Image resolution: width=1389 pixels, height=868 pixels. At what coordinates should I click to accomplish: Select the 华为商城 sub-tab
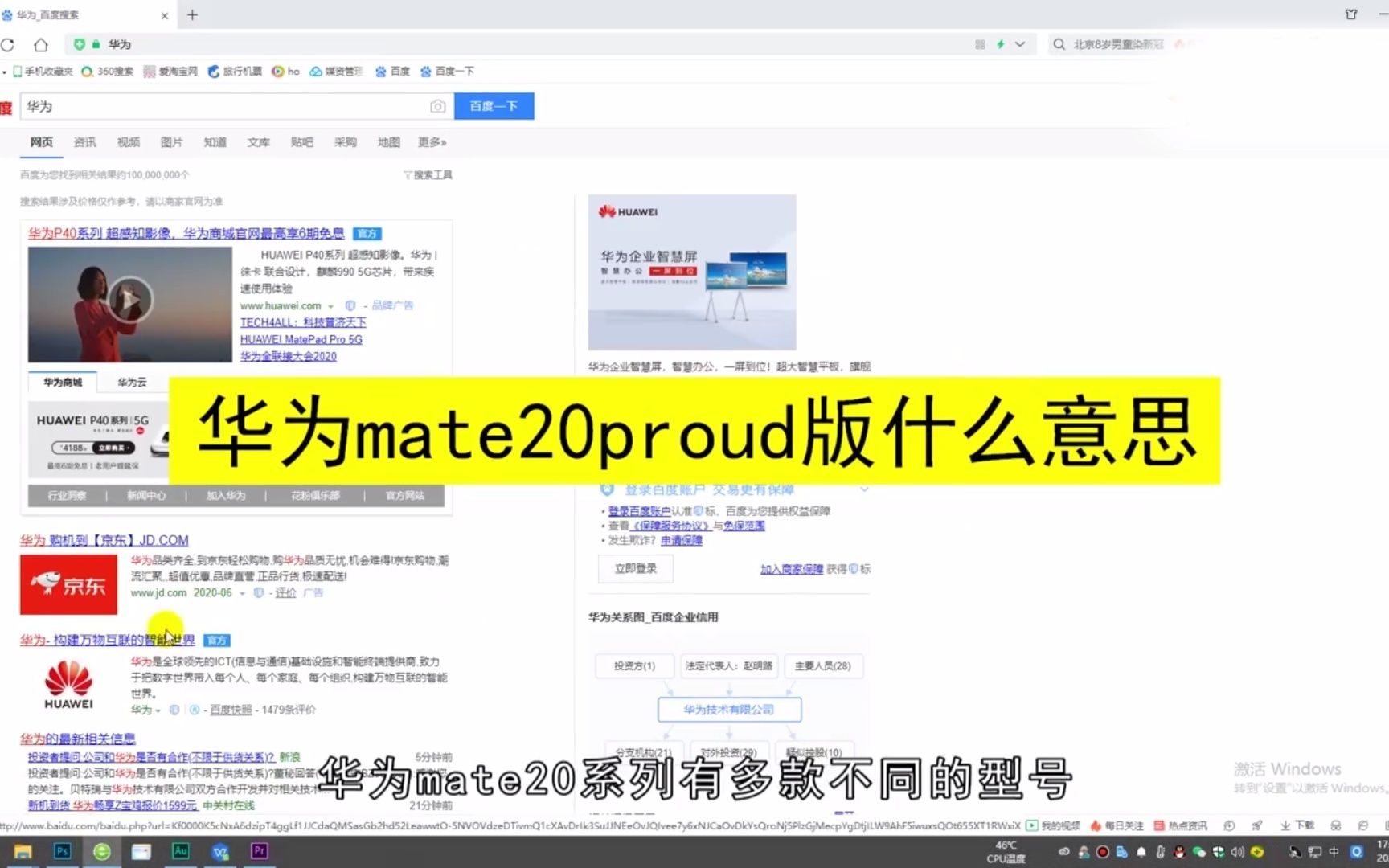point(63,382)
